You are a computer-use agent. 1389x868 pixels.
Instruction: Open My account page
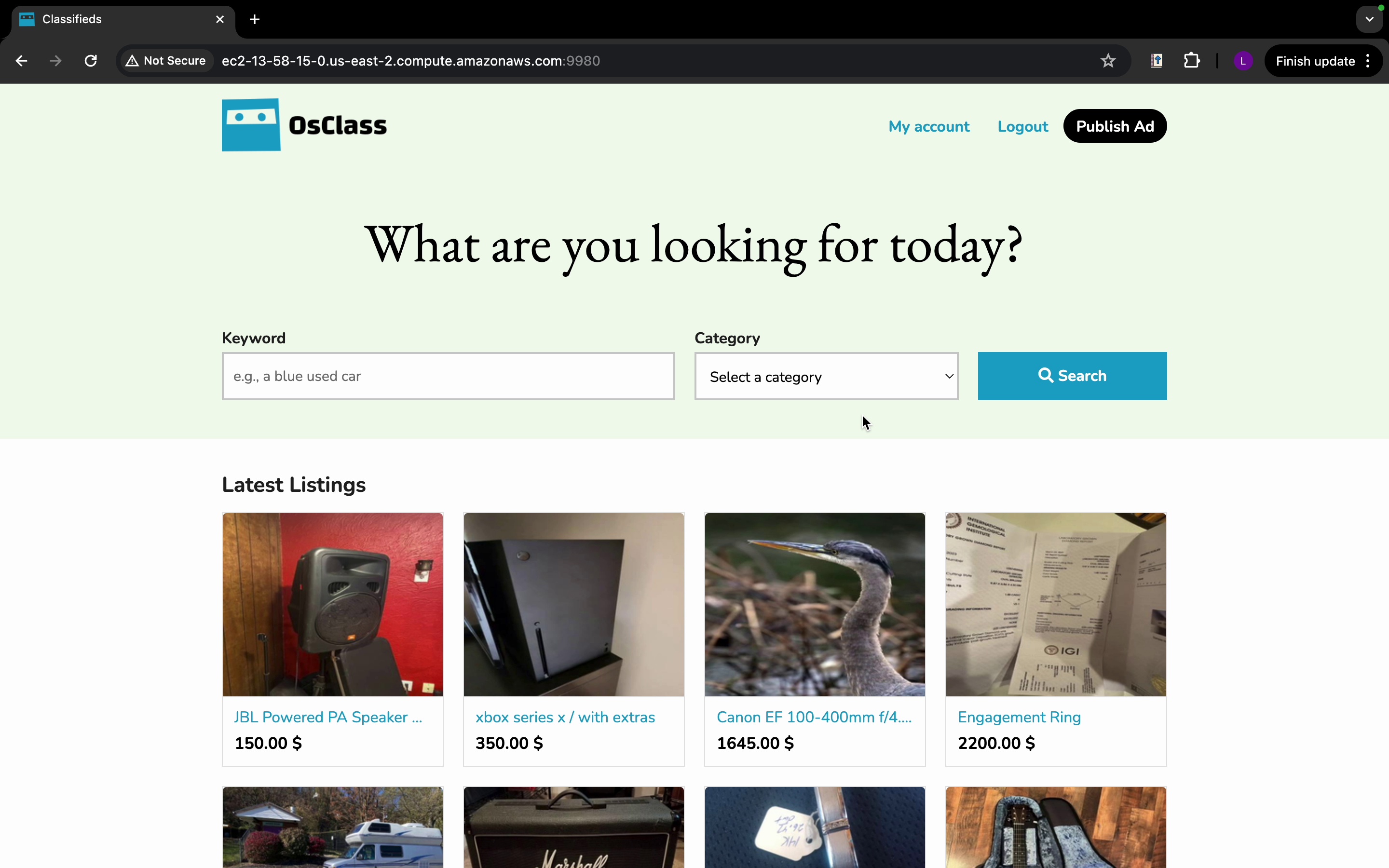929,126
